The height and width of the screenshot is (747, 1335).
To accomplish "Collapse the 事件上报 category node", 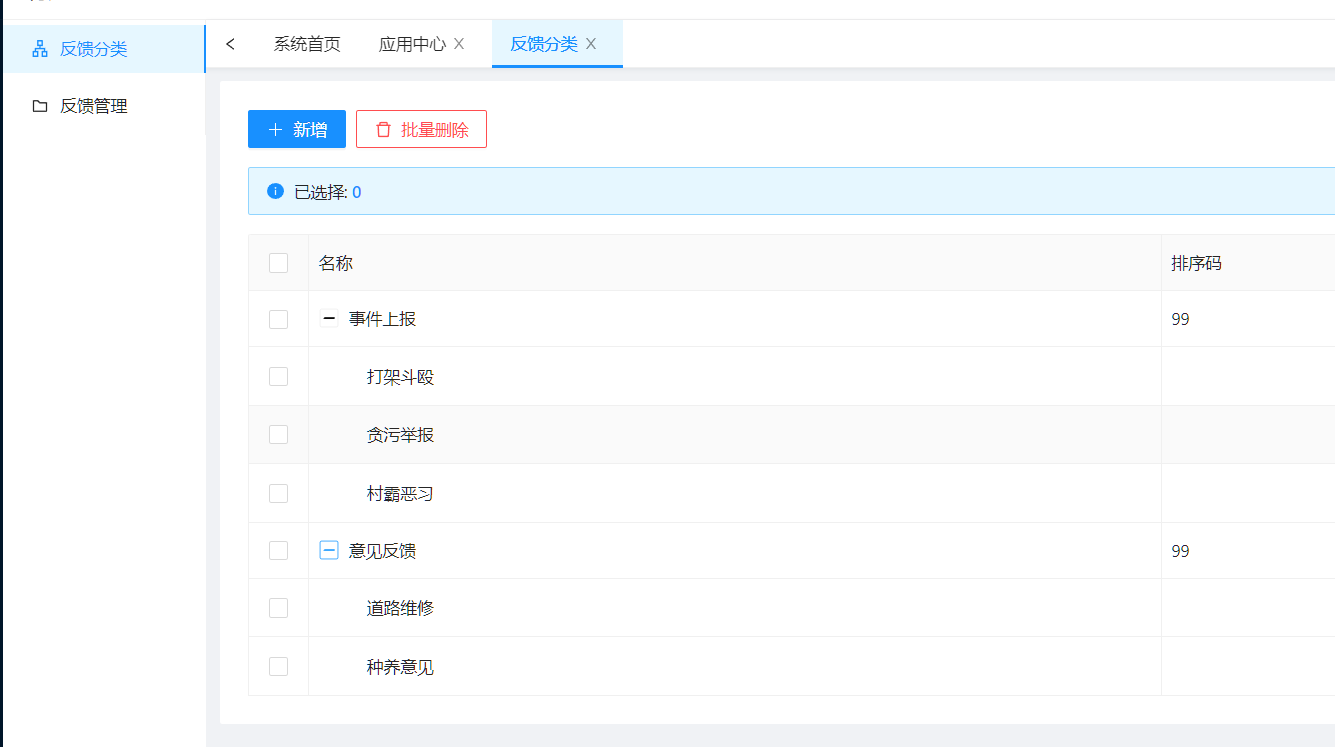I will click(x=328, y=318).
